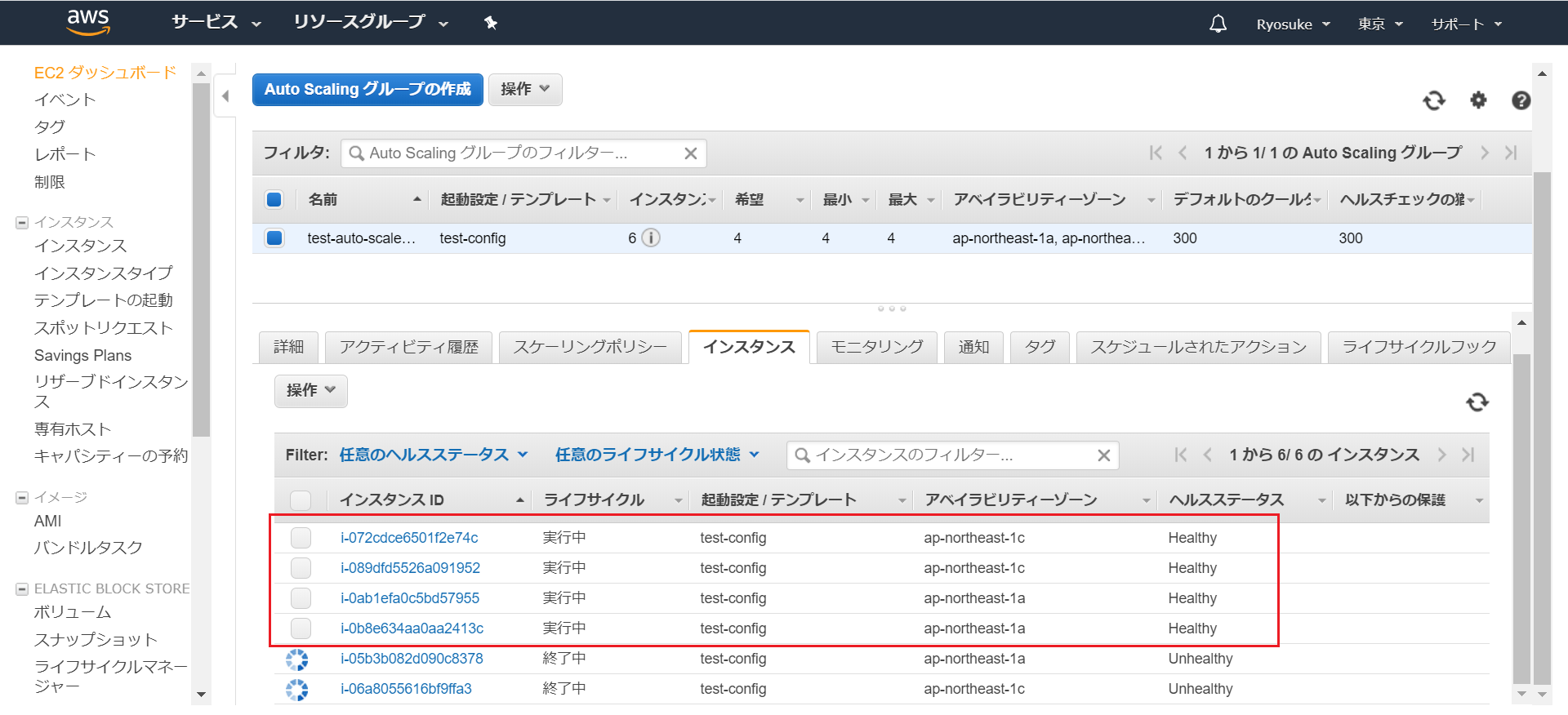Switch to the アクティビティ履歴 tab

[408, 347]
